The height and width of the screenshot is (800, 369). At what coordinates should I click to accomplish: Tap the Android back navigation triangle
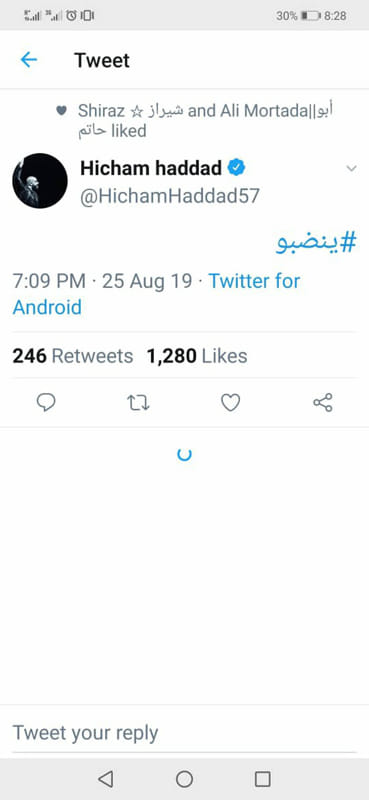click(x=105, y=779)
